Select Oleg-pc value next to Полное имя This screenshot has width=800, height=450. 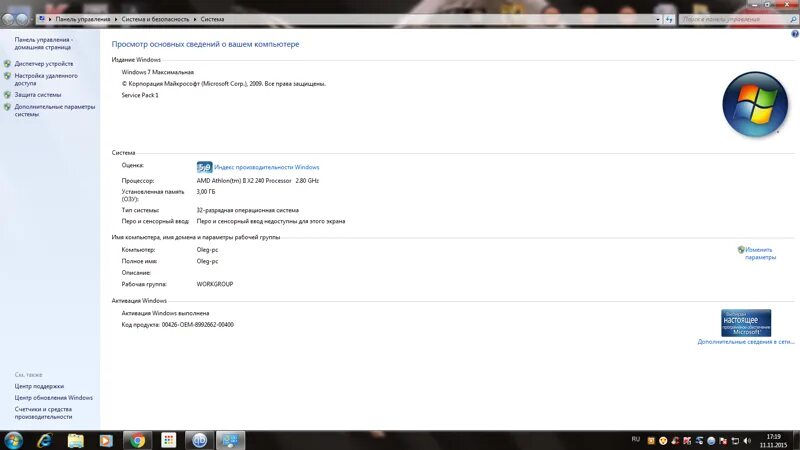click(x=207, y=261)
